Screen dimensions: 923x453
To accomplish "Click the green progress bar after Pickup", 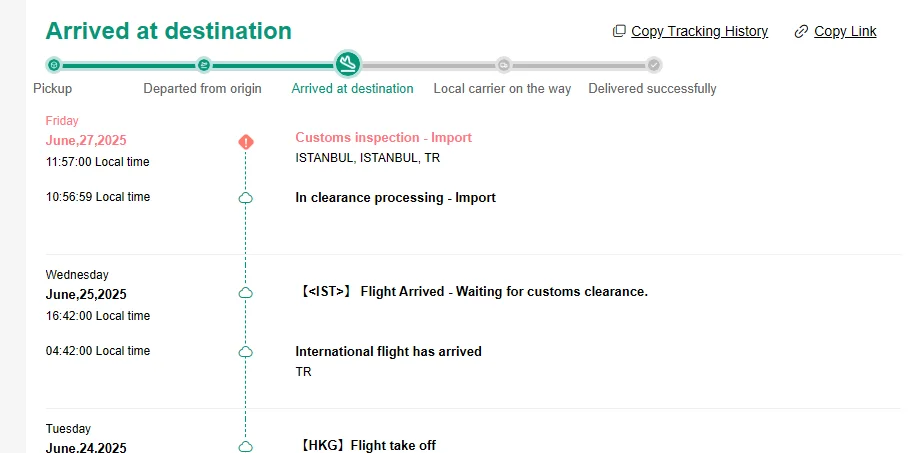I will coord(128,65).
